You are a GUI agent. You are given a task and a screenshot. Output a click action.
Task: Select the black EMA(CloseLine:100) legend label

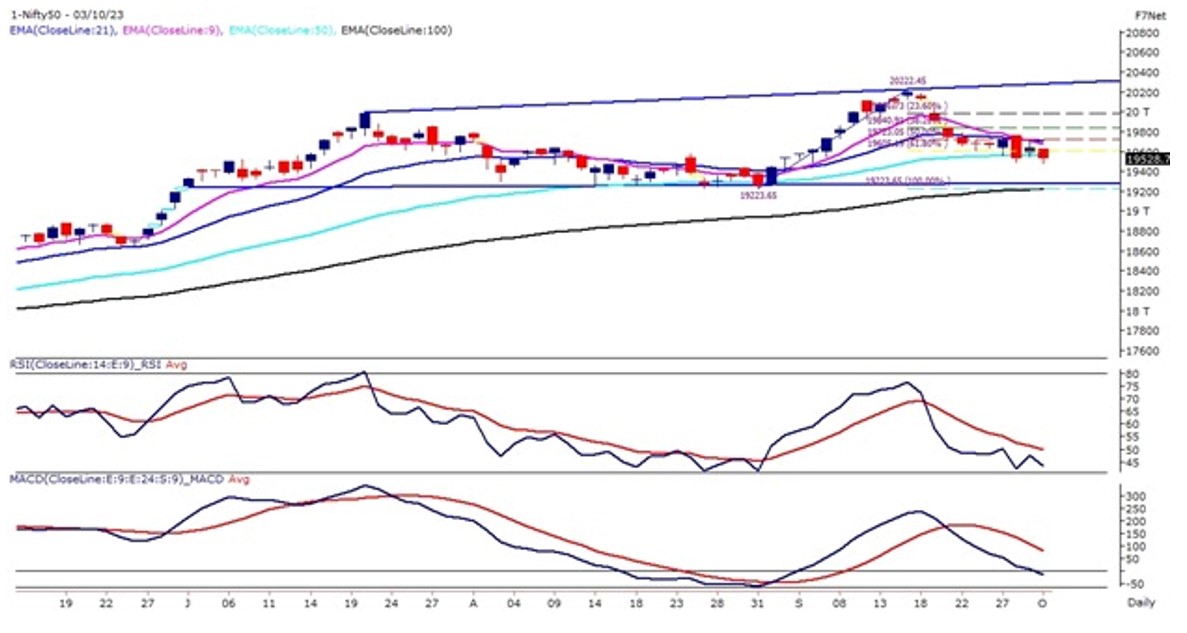pos(396,30)
